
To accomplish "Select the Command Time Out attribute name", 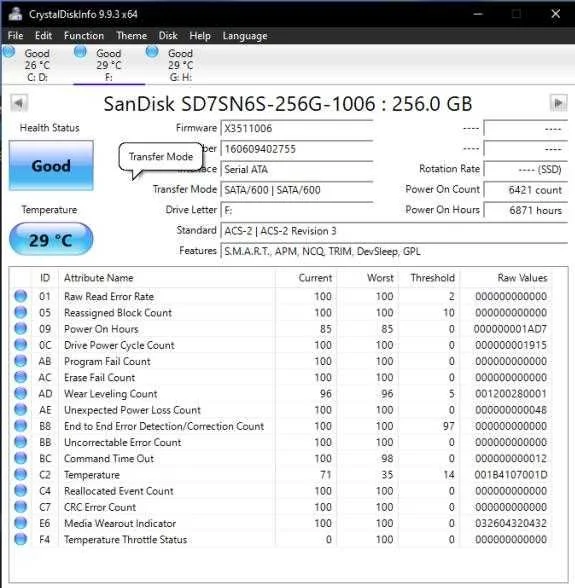I will 109,458.
